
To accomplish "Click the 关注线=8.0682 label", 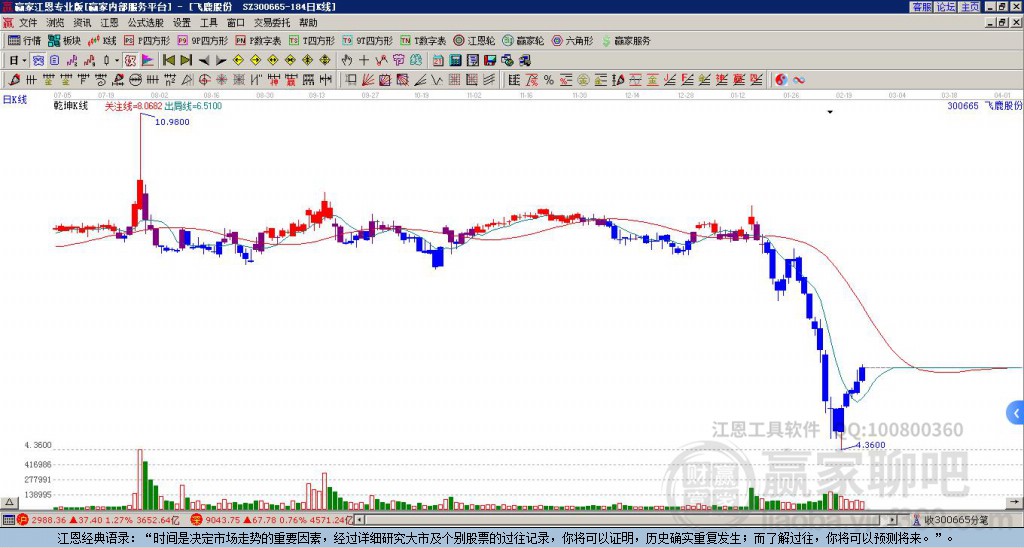I will [134, 106].
